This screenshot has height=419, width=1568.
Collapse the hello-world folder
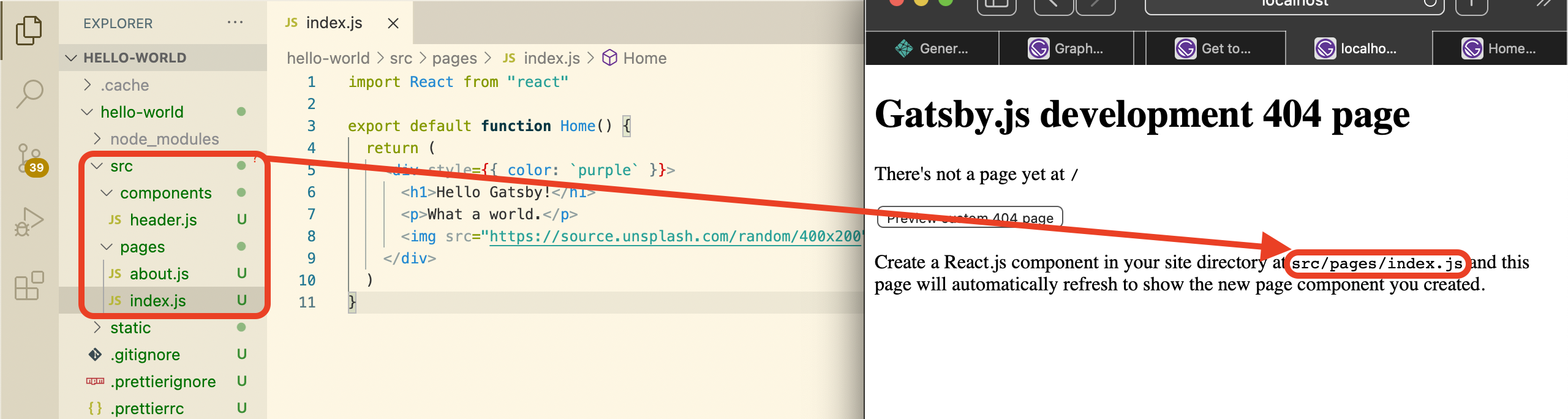pos(163,112)
